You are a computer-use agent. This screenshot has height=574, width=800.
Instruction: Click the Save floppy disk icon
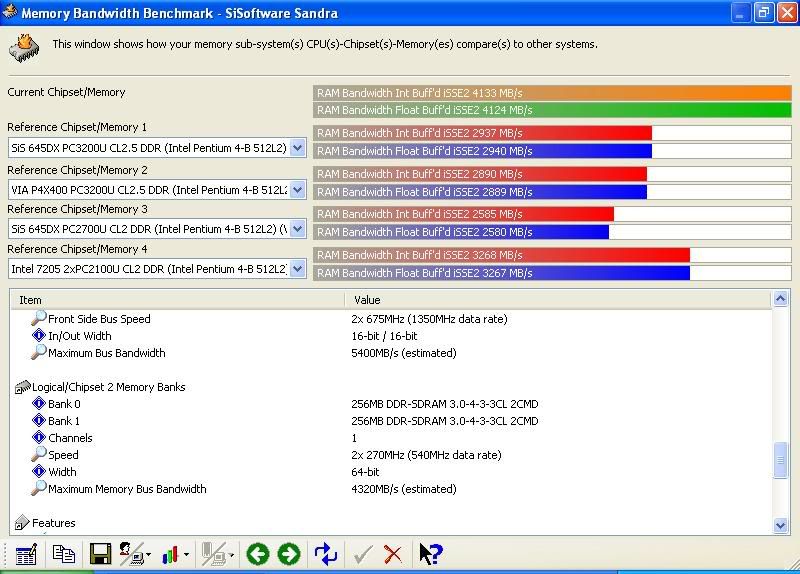point(100,553)
